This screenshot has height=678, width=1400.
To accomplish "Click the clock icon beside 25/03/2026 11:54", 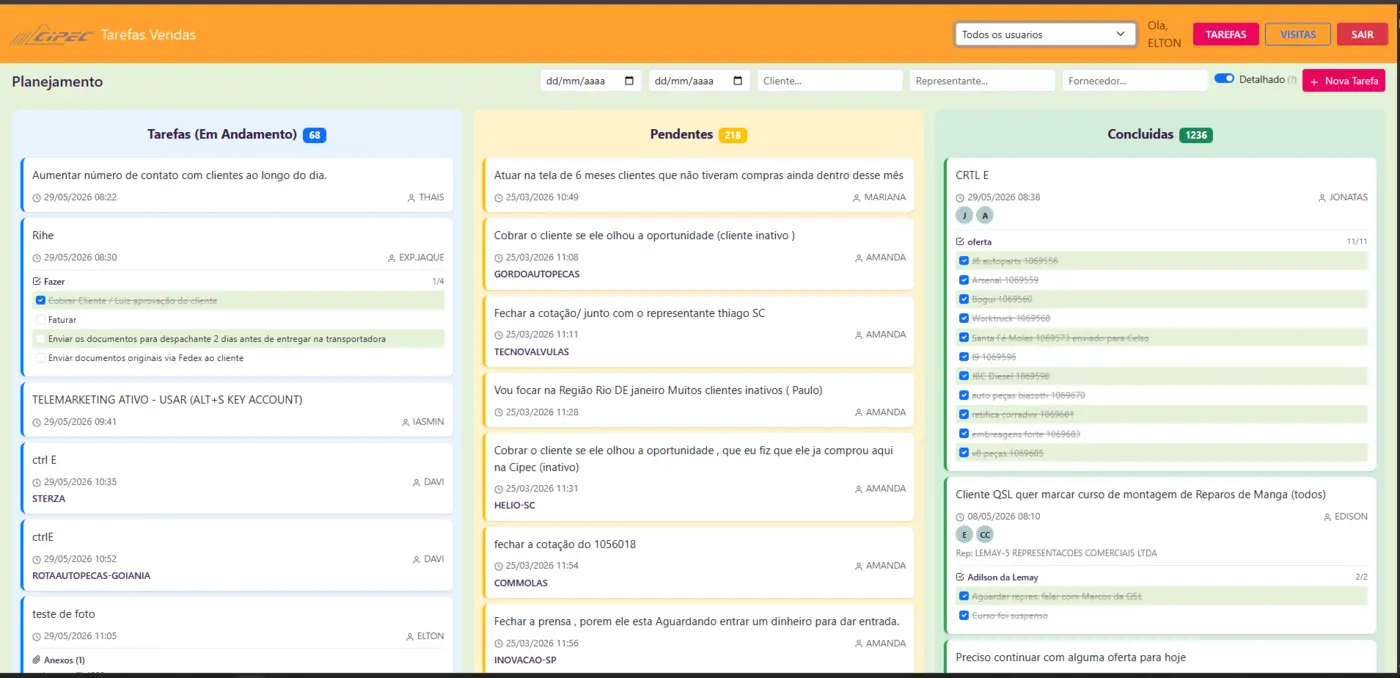I will pyautogui.click(x=499, y=566).
